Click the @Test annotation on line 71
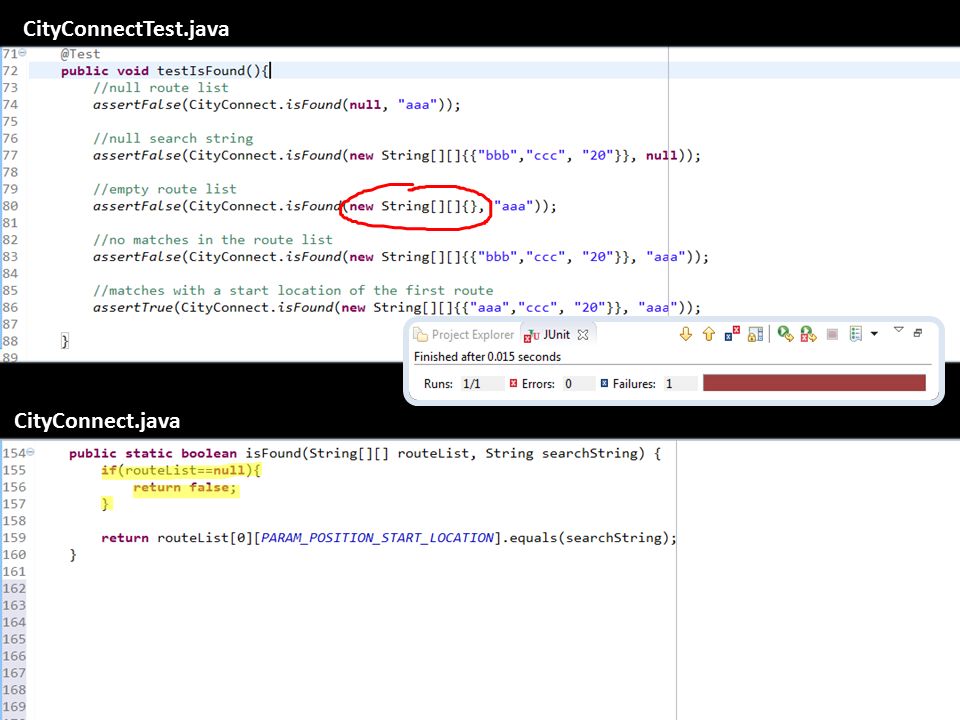Screen dimensions: 960x720 pyautogui.click(x=80, y=54)
